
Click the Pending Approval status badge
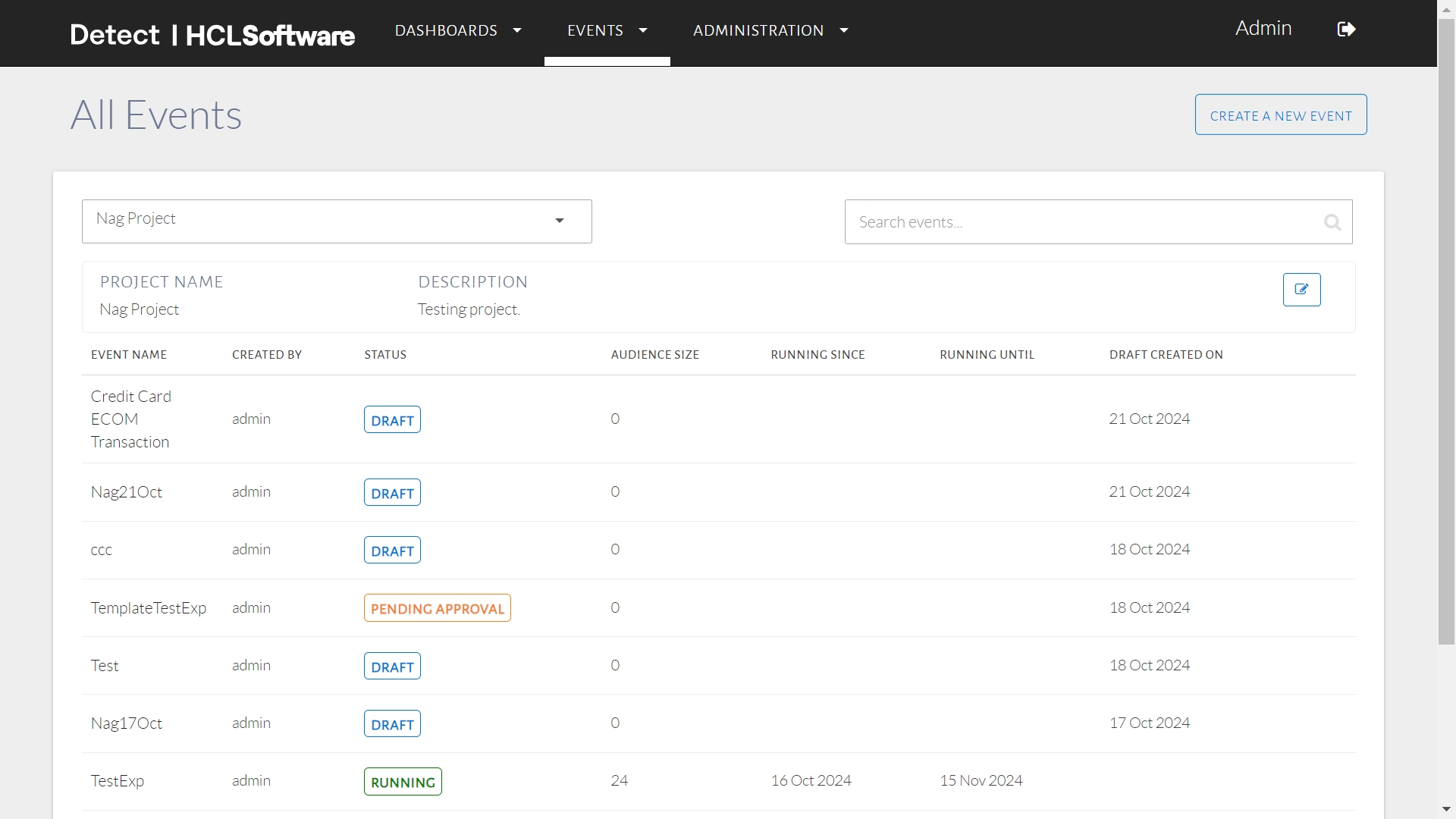point(437,608)
